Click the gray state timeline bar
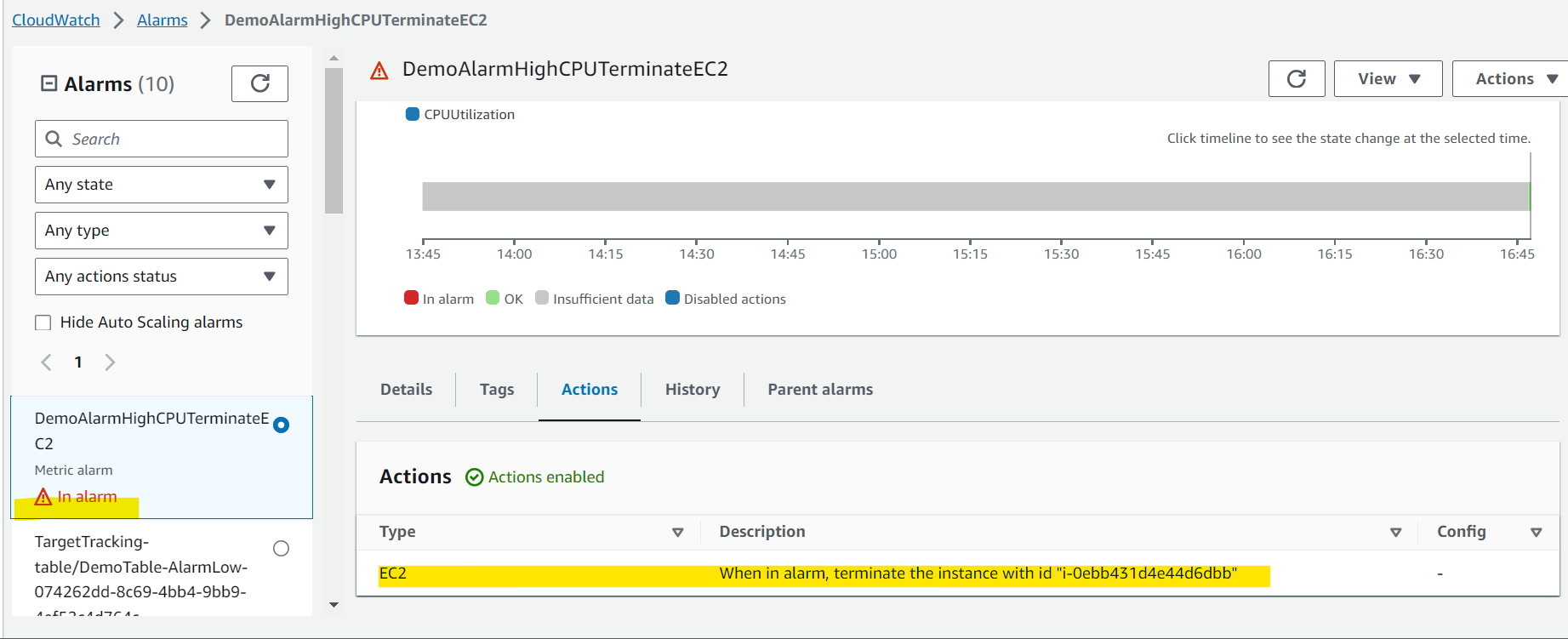The image size is (1568, 639). 976,197
